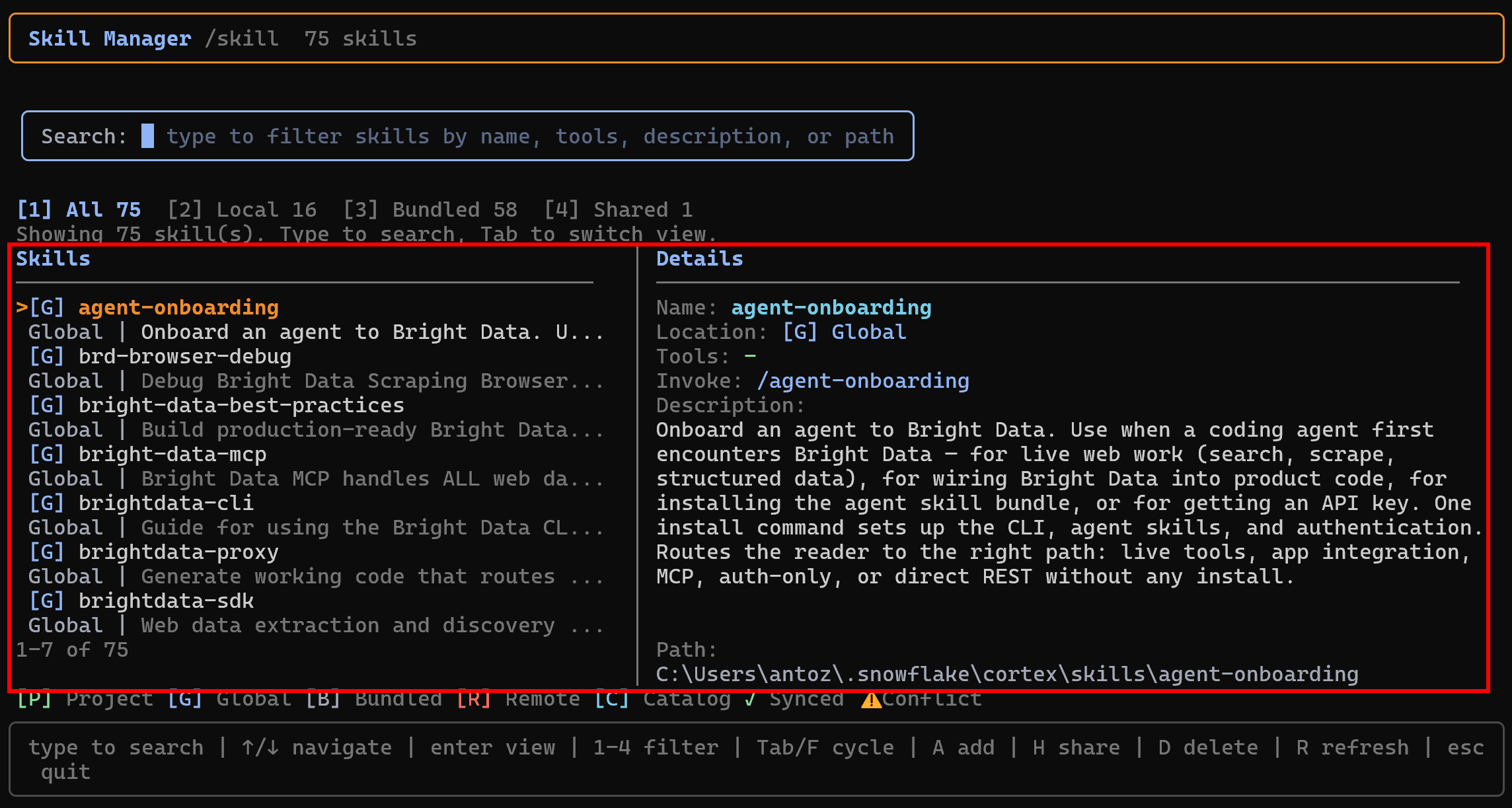
Task: Switch to the All 75 filter tab
Action: coord(79,210)
